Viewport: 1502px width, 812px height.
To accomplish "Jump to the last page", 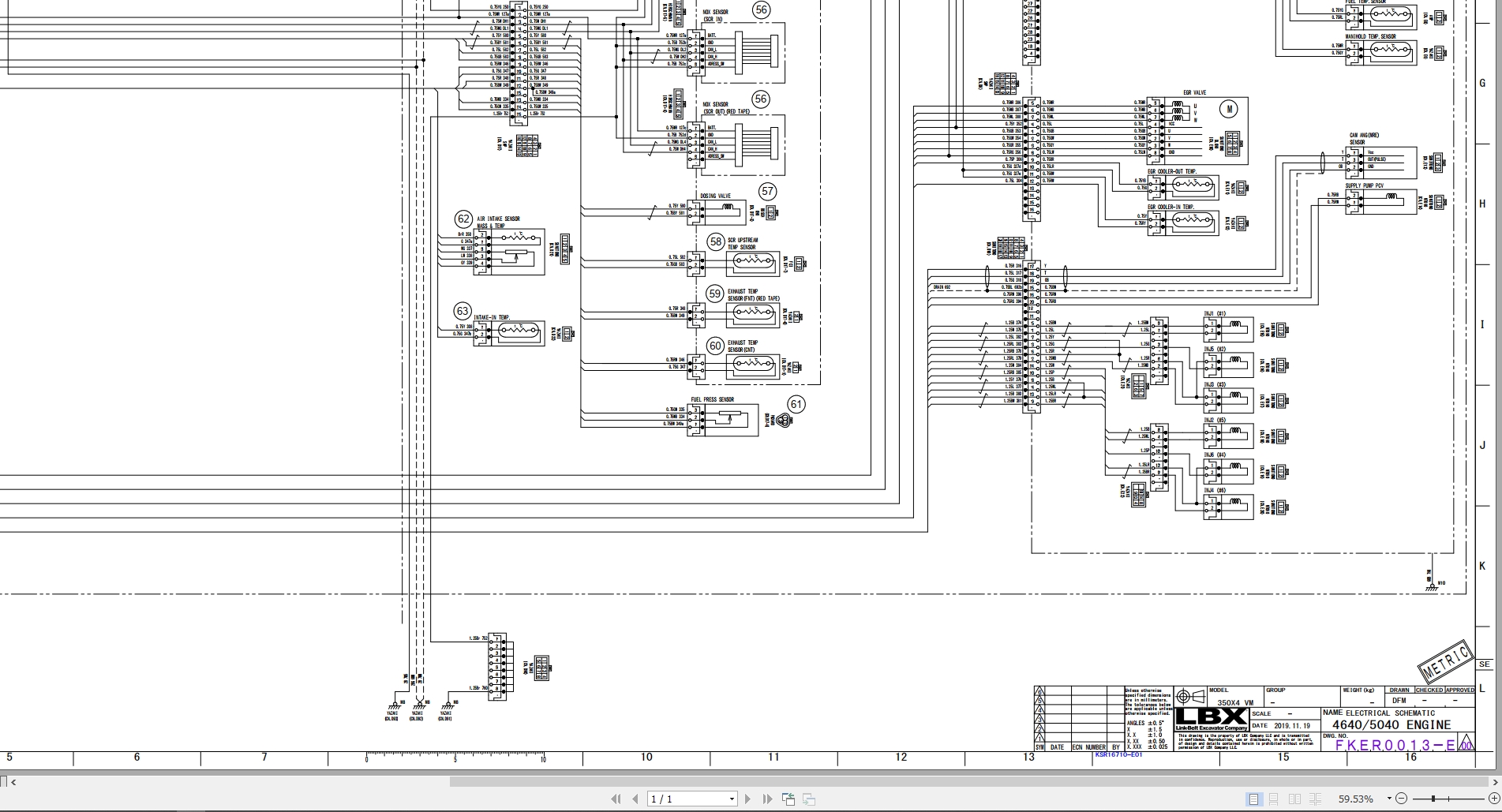I will point(766,798).
